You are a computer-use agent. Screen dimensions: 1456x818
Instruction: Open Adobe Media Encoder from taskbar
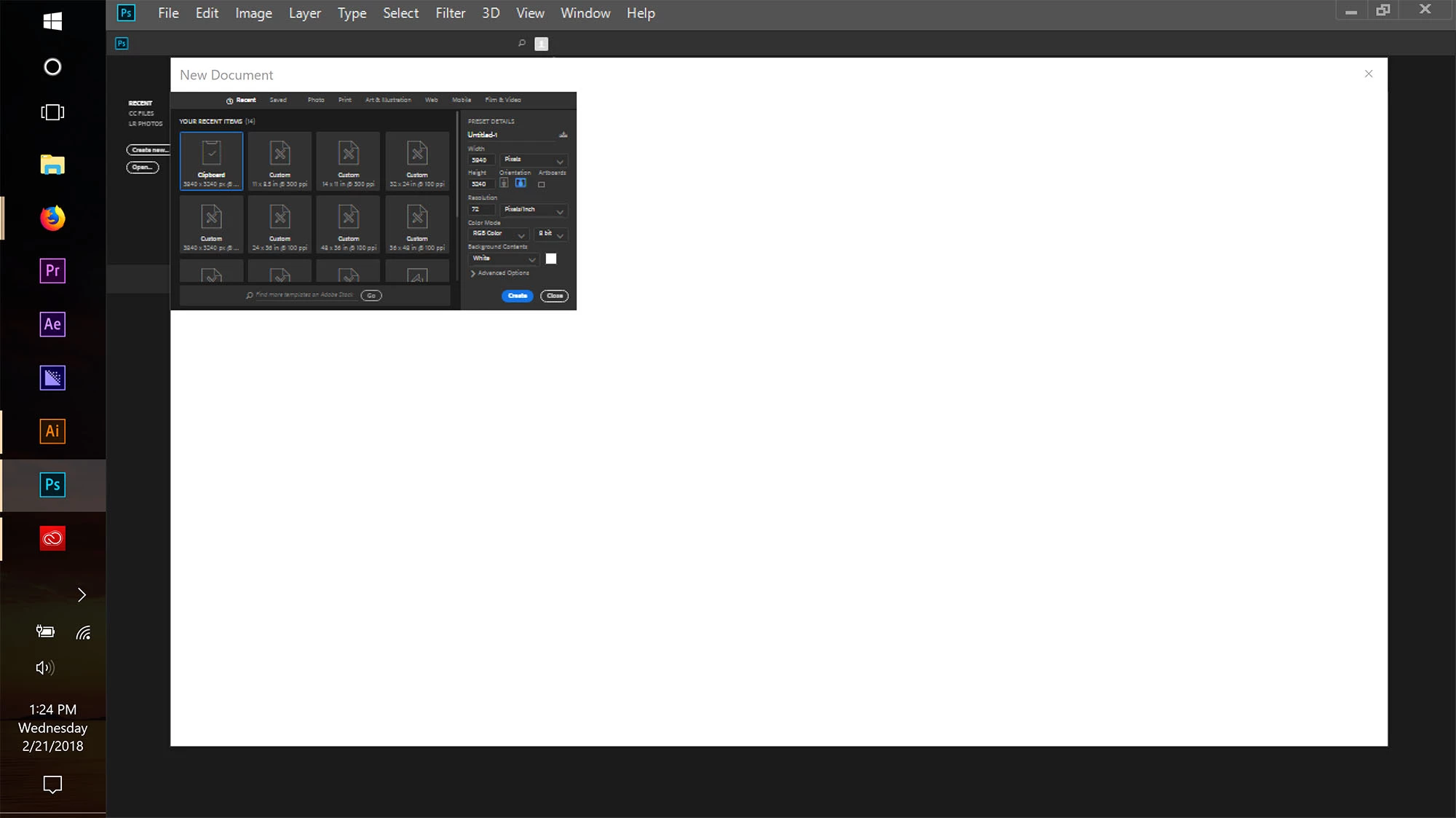tap(52, 378)
